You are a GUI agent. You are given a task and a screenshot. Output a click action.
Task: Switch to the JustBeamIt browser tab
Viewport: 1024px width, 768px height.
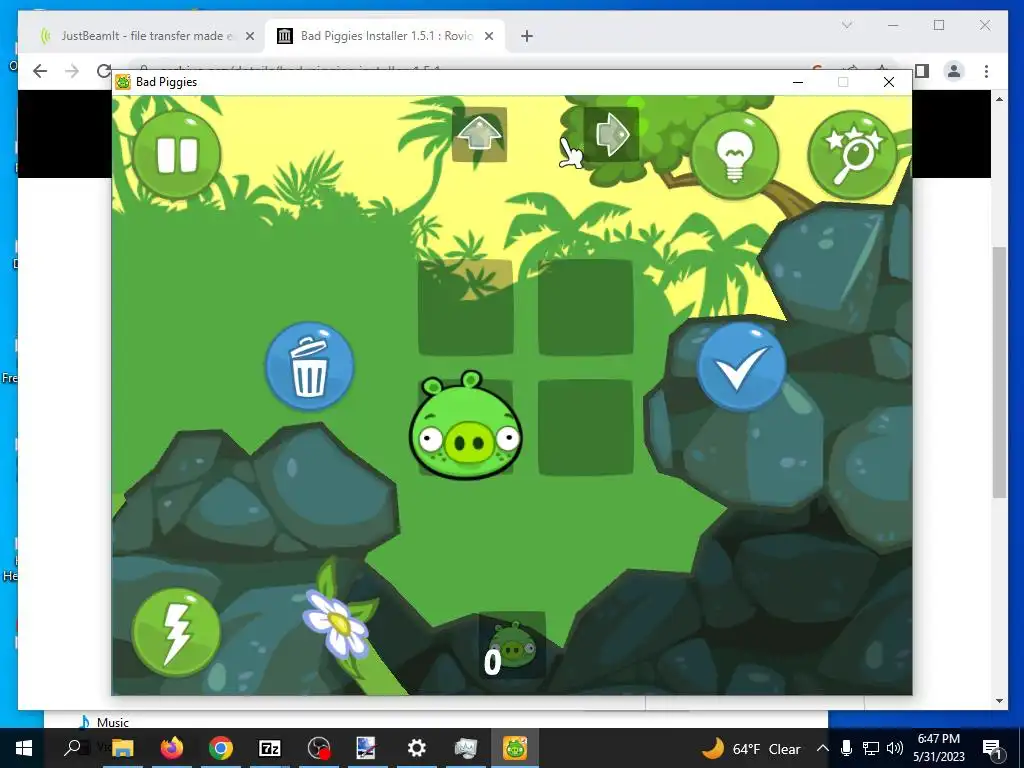click(x=147, y=36)
